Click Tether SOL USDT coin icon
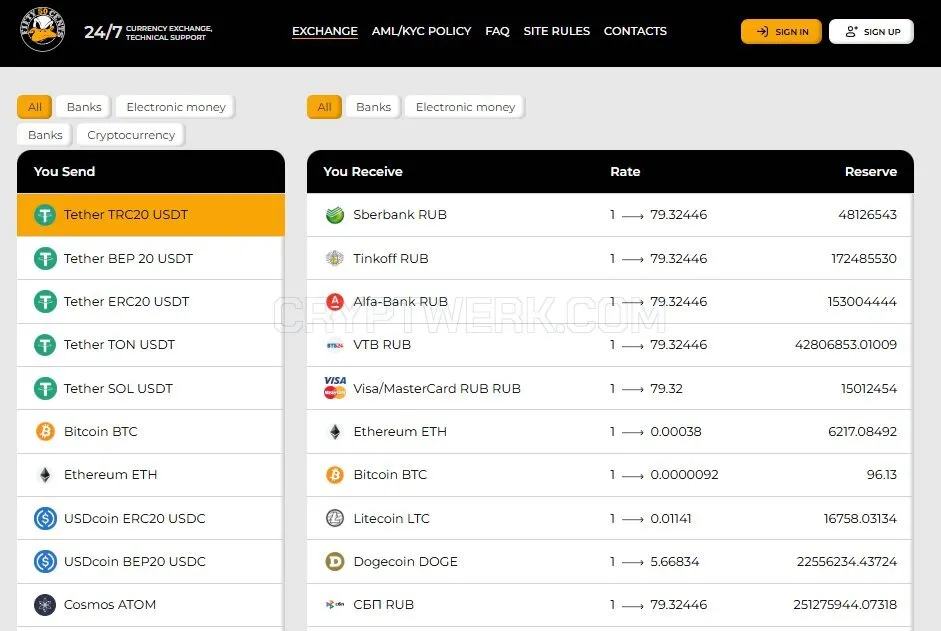Viewport: 941px width, 631px height. [x=45, y=388]
